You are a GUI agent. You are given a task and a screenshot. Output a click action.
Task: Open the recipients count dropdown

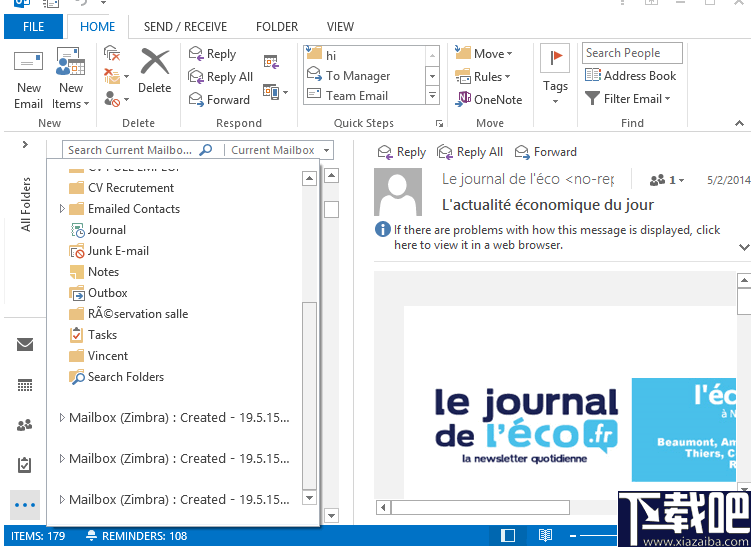[x=667, y=180]
